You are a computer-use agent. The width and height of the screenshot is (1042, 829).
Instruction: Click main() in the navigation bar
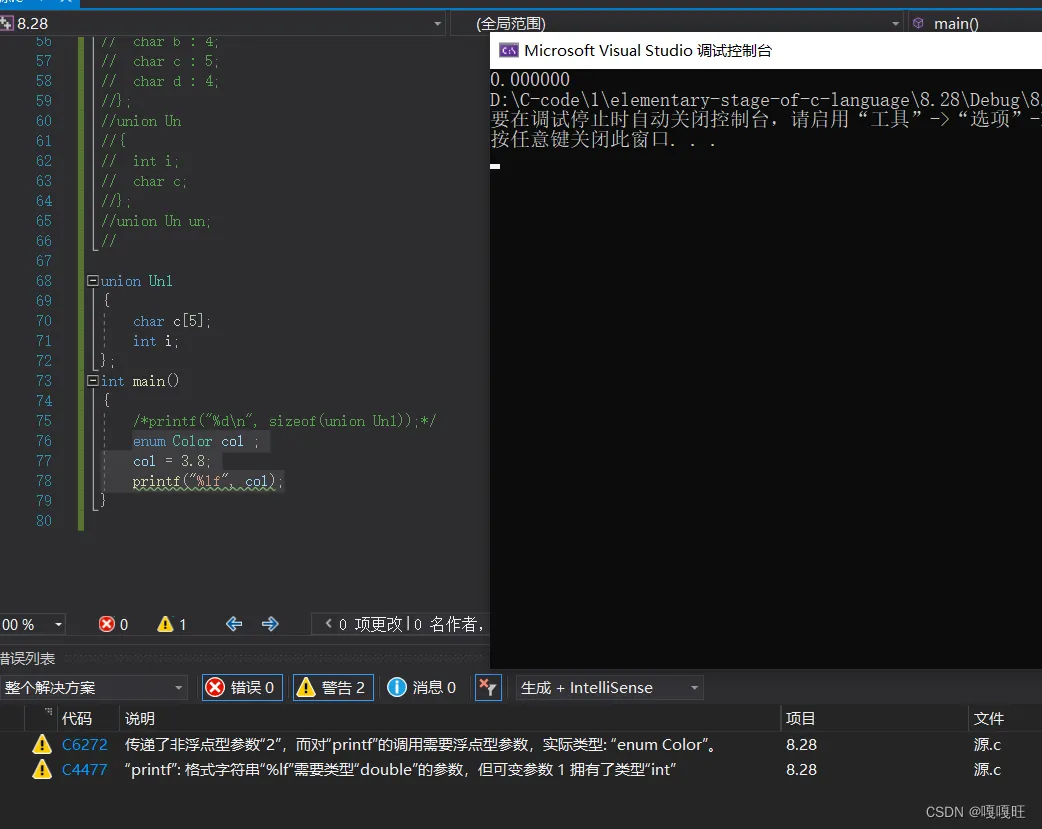click(956, 24)
